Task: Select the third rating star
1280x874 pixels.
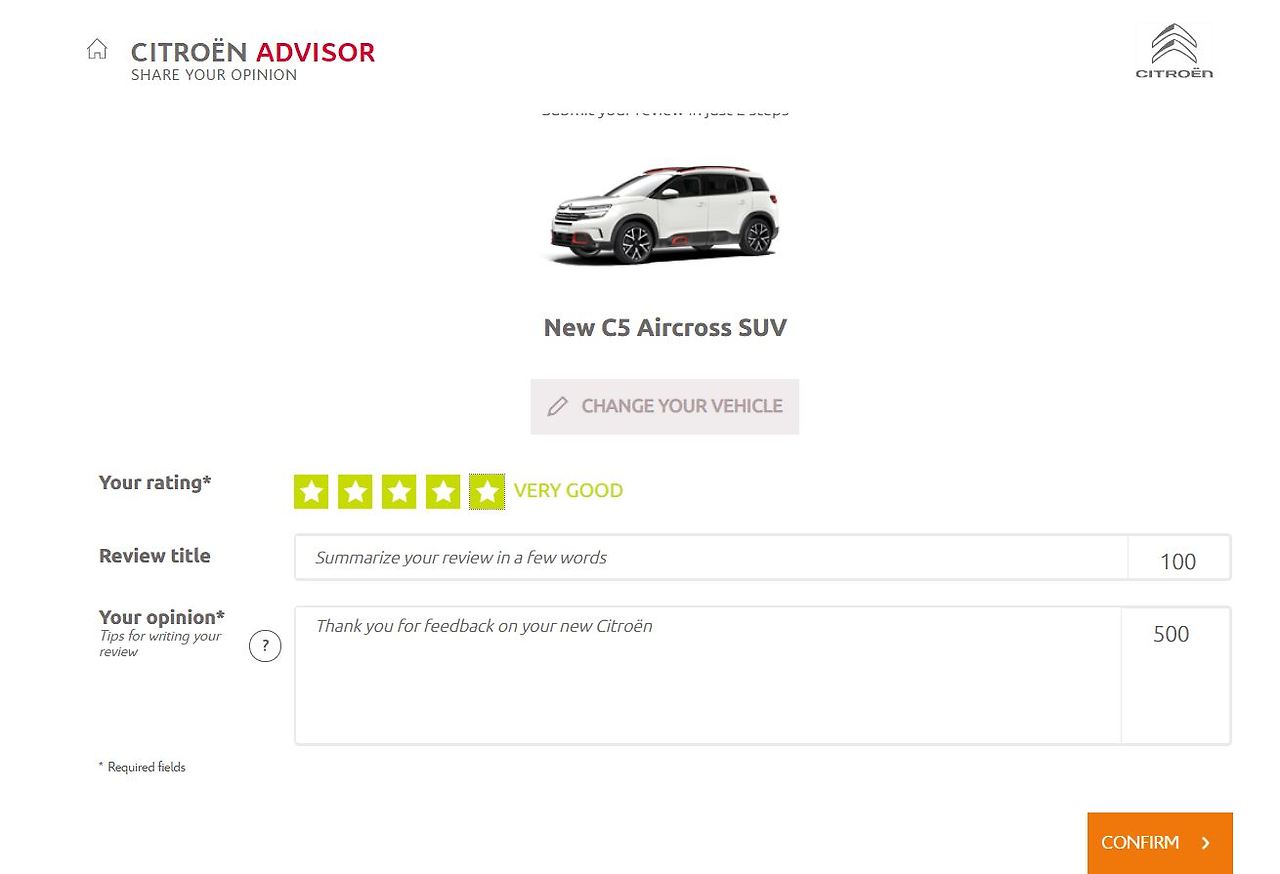Action: point(399,491)
